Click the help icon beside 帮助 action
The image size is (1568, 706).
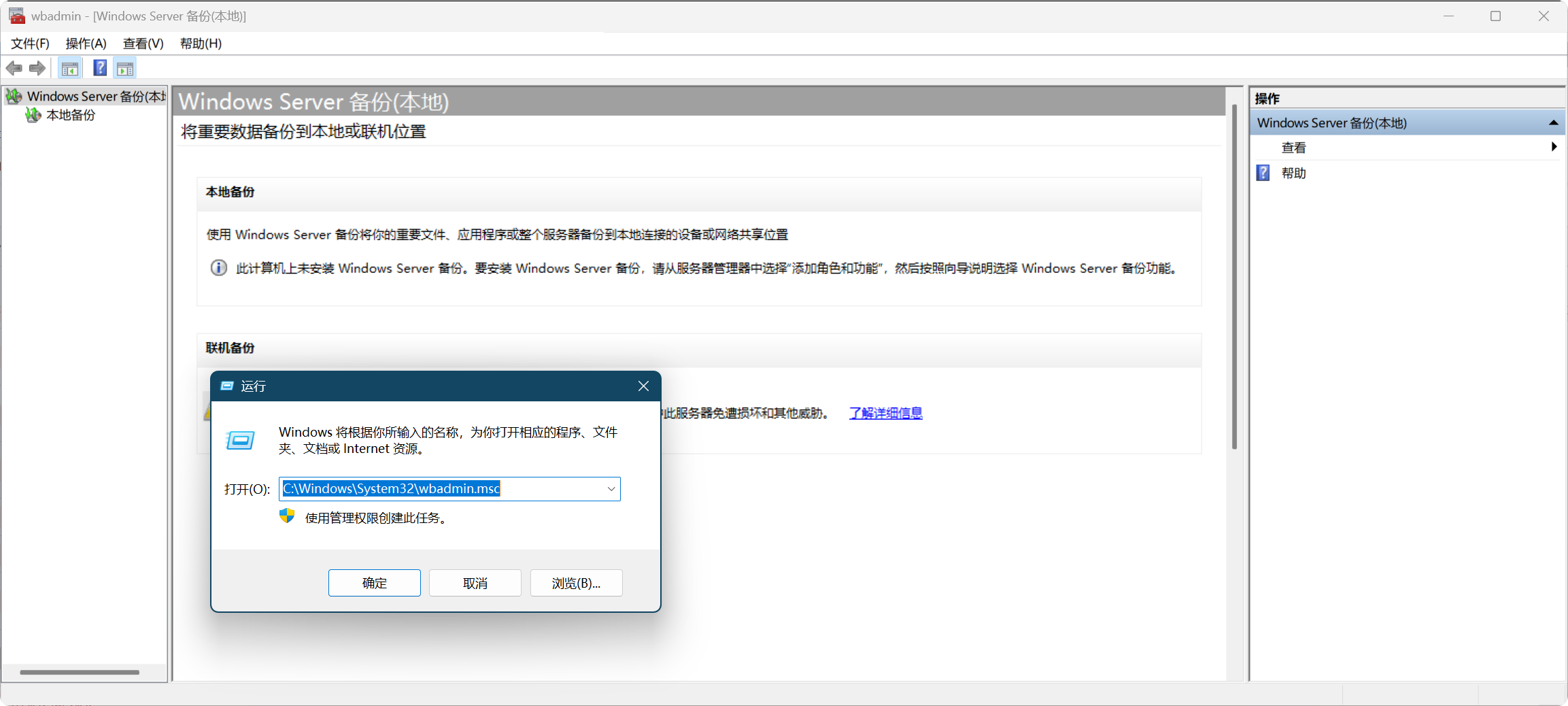tap(1263, 173)
